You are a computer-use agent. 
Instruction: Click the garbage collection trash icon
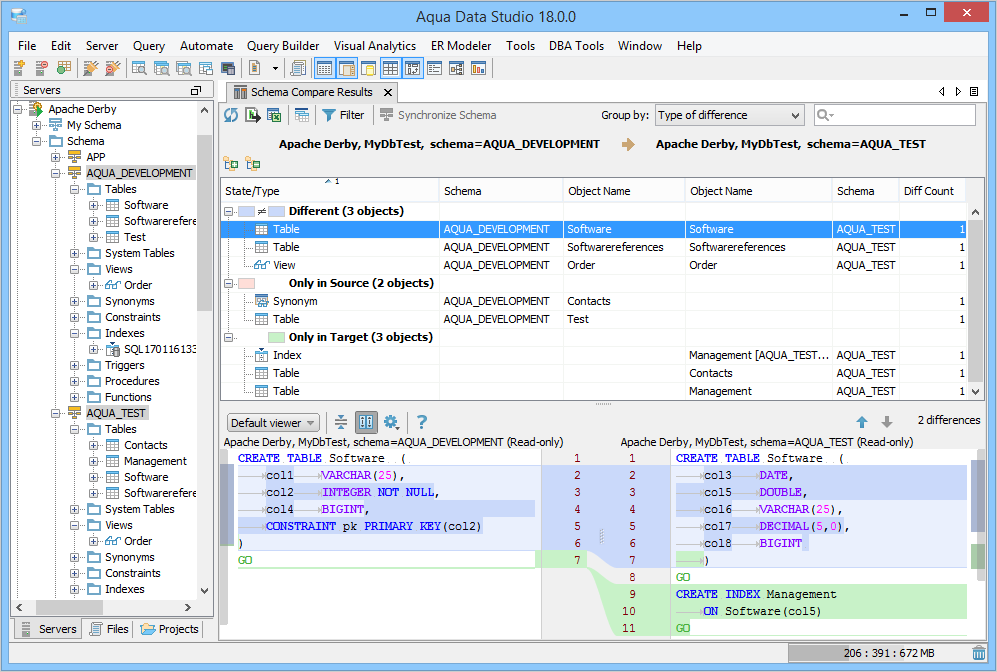click(979, 653)
